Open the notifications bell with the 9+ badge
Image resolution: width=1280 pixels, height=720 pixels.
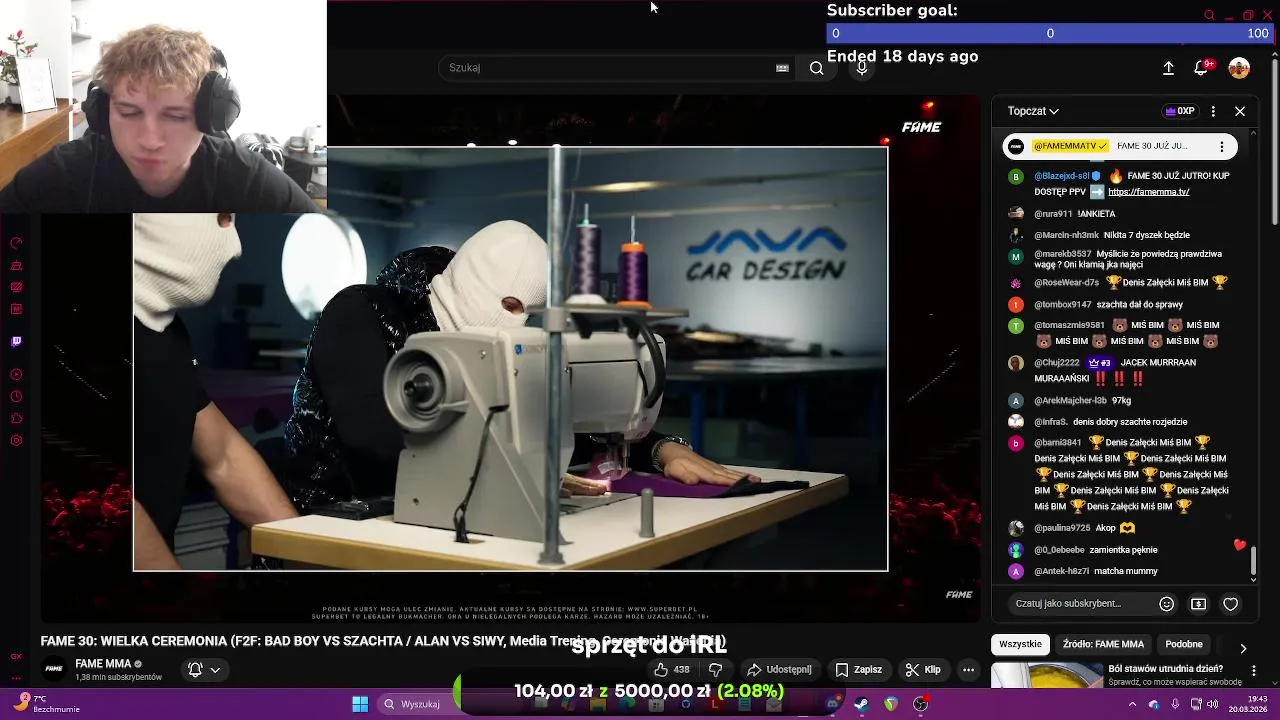pos(1202,68)
